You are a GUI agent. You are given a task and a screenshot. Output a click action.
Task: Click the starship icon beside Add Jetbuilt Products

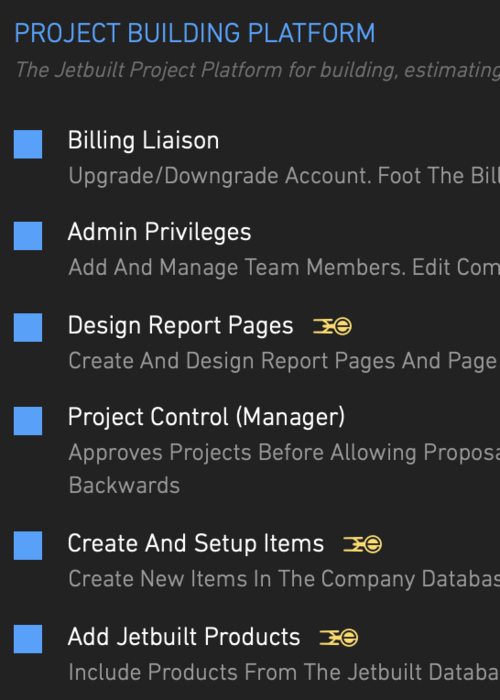point(338,638)
